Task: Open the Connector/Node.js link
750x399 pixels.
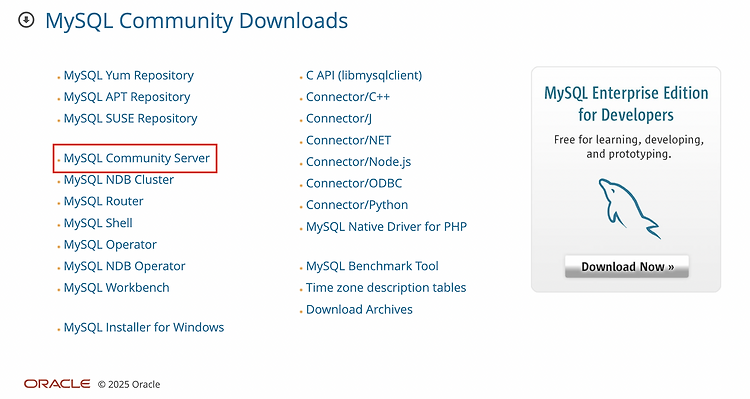Action: pos(358,162)
